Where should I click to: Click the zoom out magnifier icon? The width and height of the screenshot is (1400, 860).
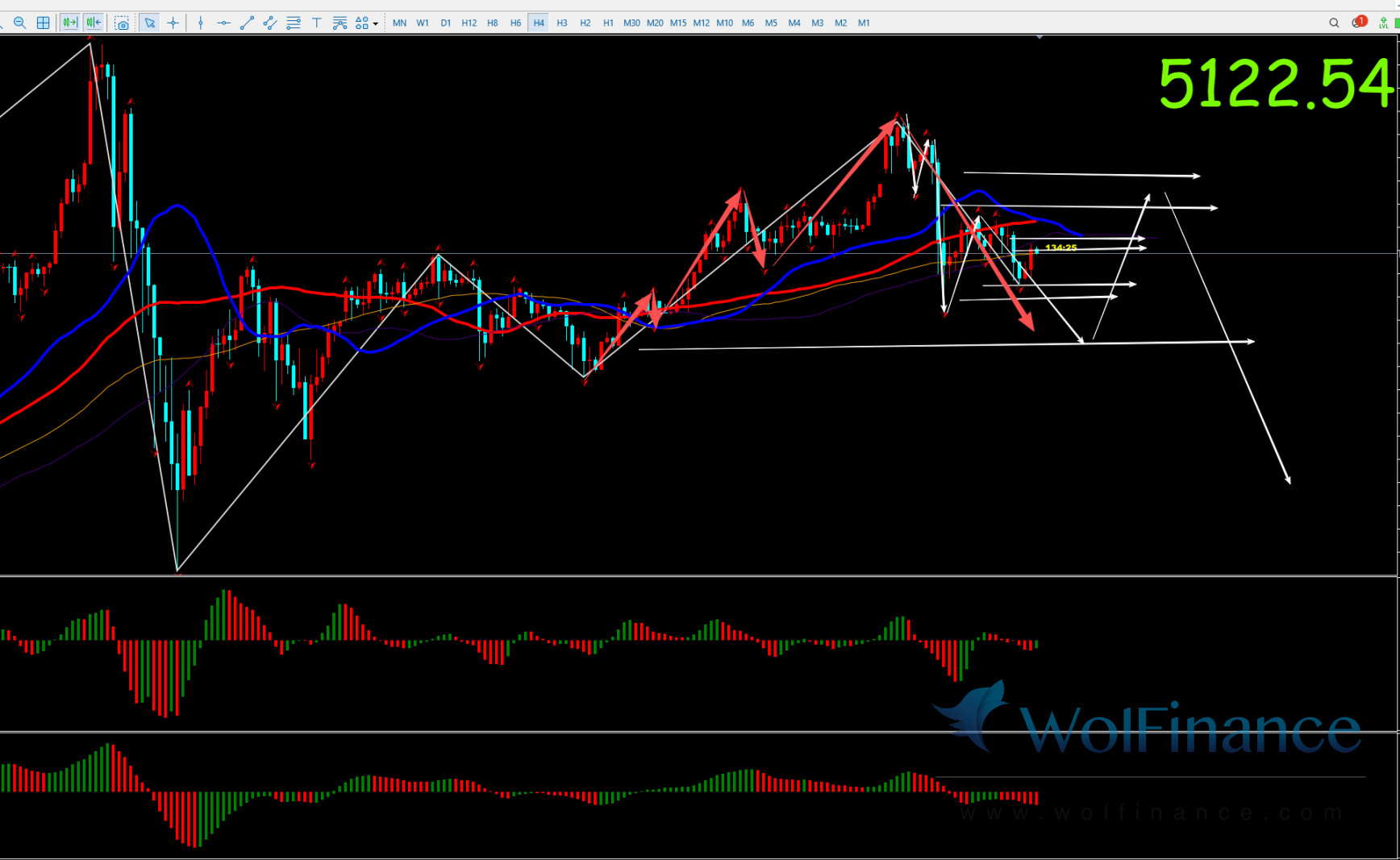pyautogui.click(x=20, y=23)
